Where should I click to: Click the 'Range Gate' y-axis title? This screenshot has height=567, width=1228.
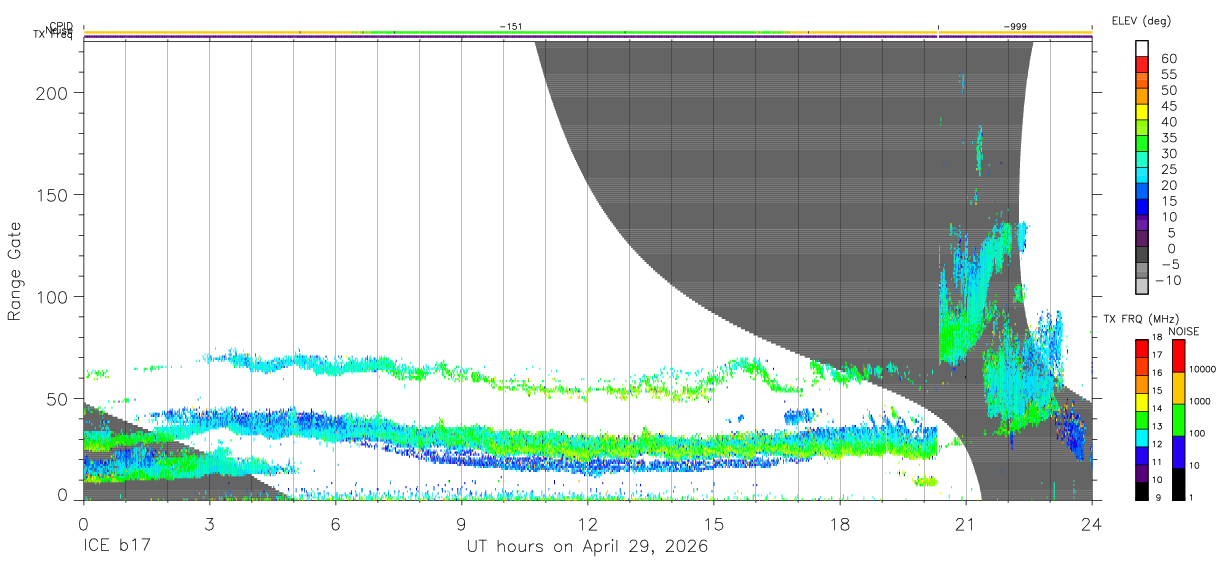coord(15,271)
